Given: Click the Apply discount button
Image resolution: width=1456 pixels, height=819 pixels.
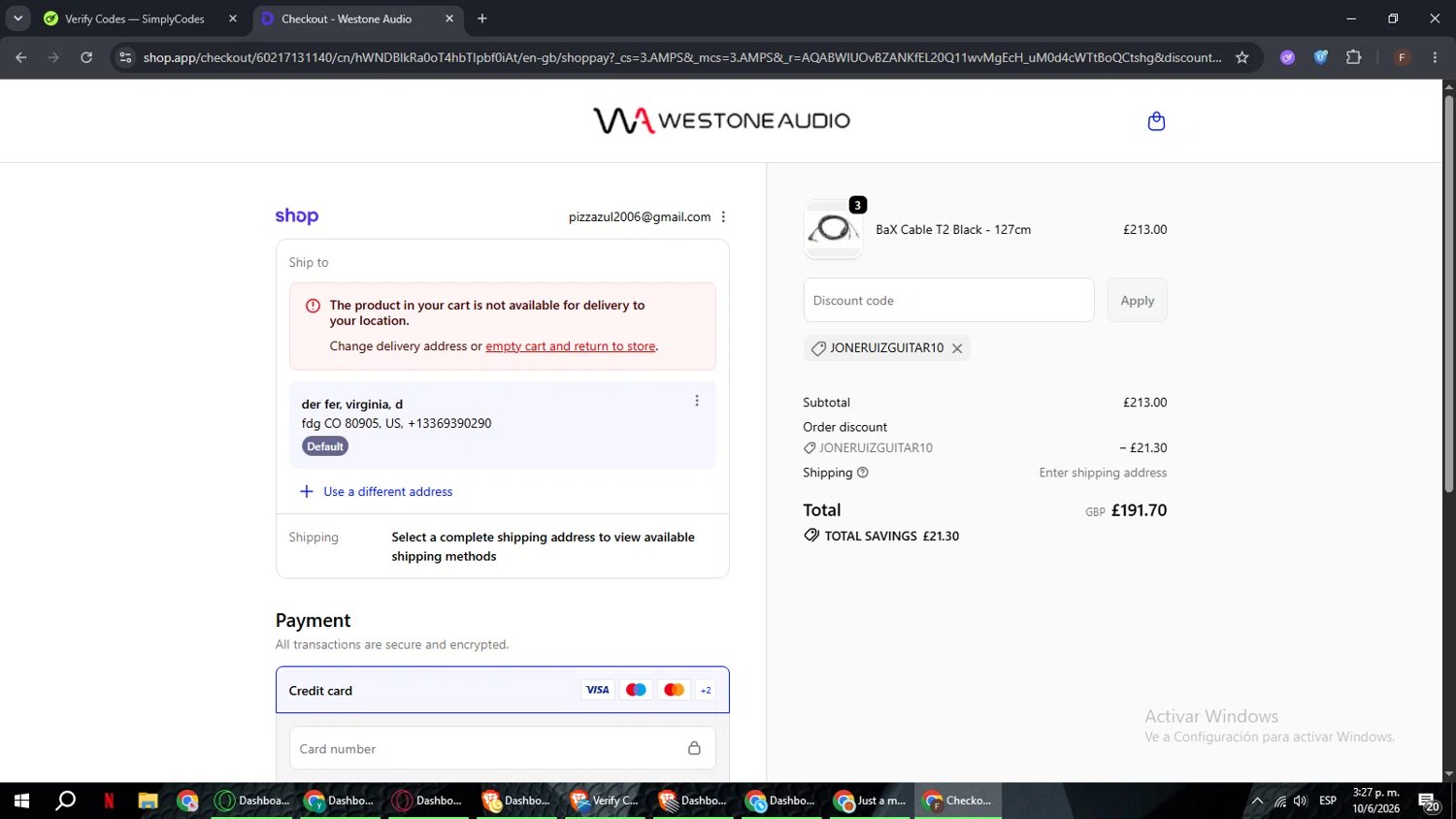Looking at the screenshot, I should pos(1138,300).
